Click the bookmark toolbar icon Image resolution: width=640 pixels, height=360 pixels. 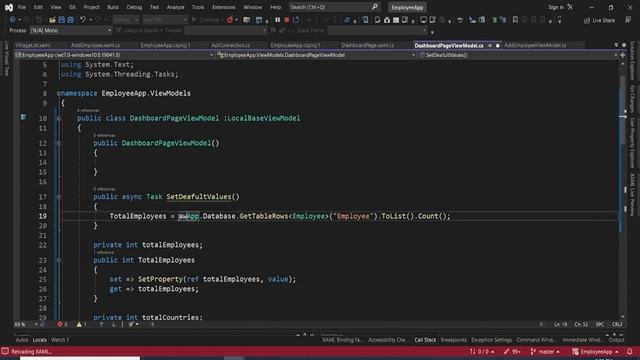tap(516, 20)
